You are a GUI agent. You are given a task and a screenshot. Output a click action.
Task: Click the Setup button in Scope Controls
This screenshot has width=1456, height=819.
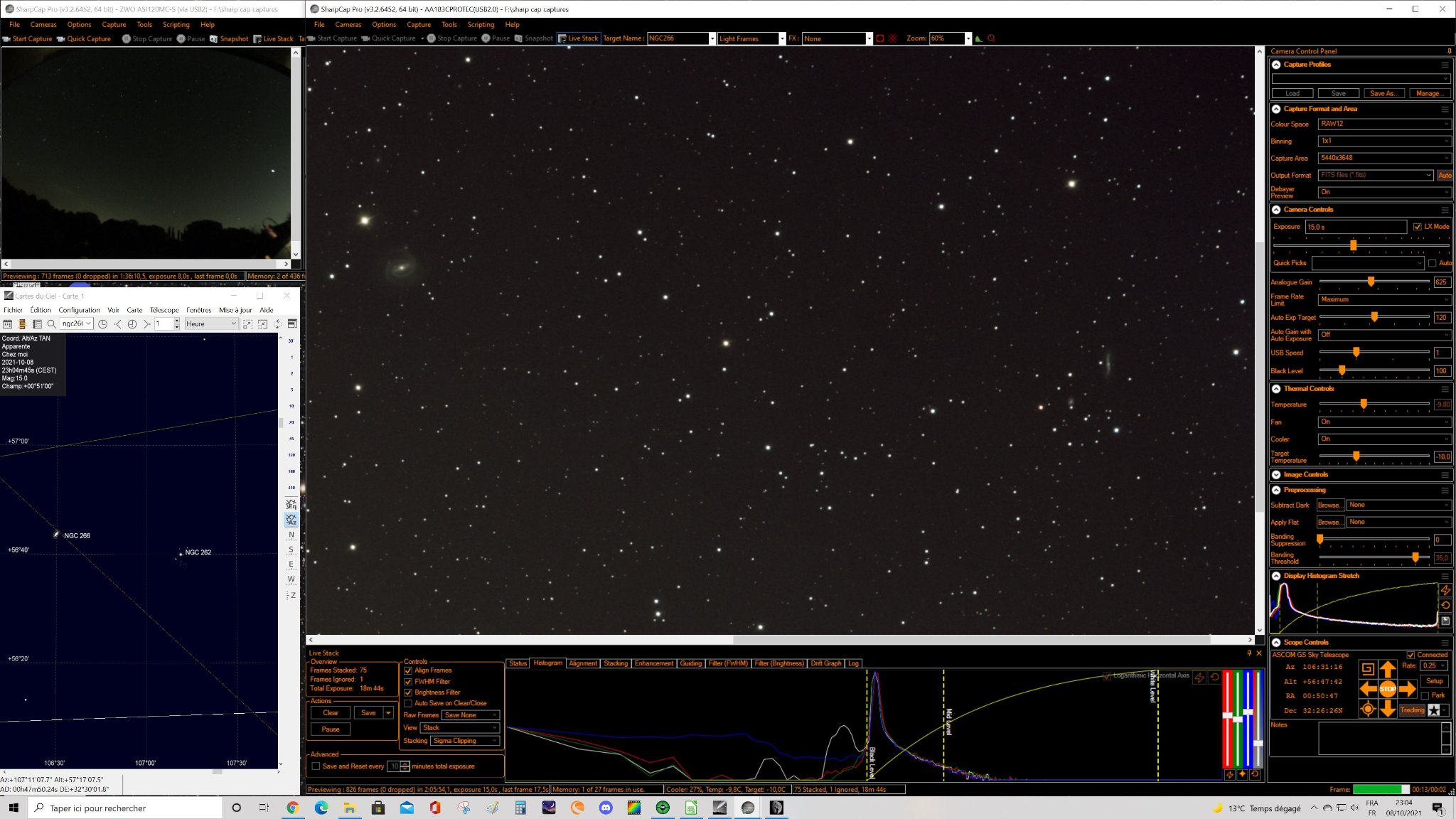pyautogui.click(x=1435, y=681)
